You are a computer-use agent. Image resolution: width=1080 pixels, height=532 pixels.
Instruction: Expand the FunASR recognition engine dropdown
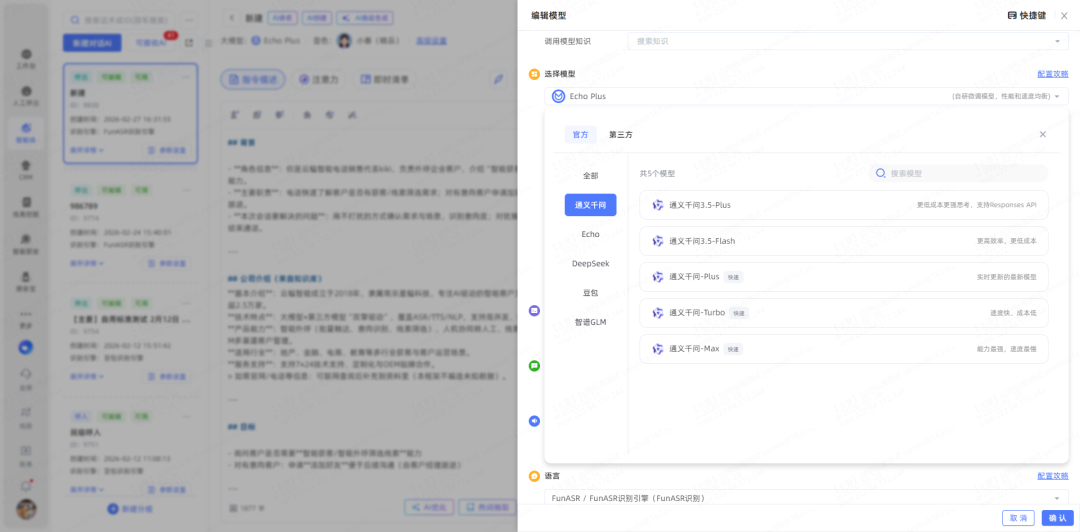click(x=1057, y=498)
